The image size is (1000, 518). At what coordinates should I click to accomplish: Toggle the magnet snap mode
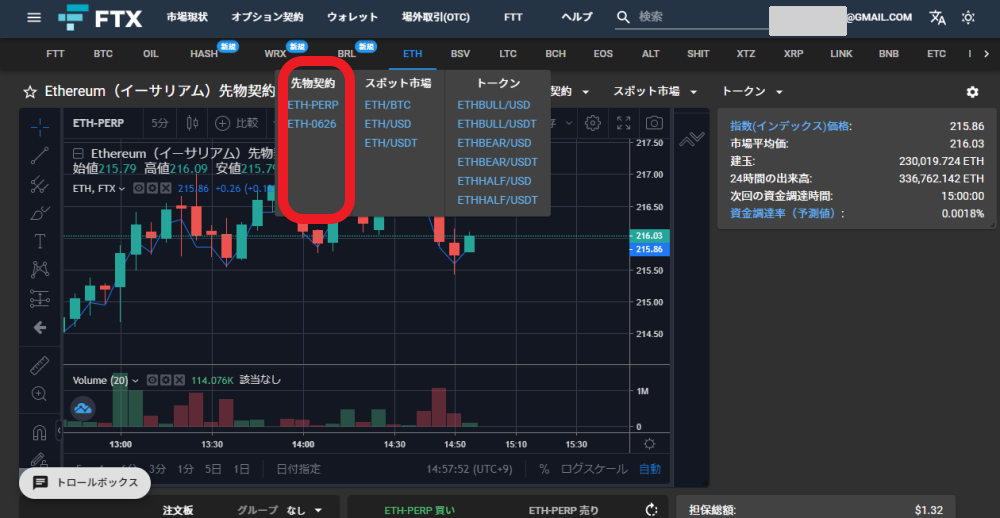(x=40, y=433)
